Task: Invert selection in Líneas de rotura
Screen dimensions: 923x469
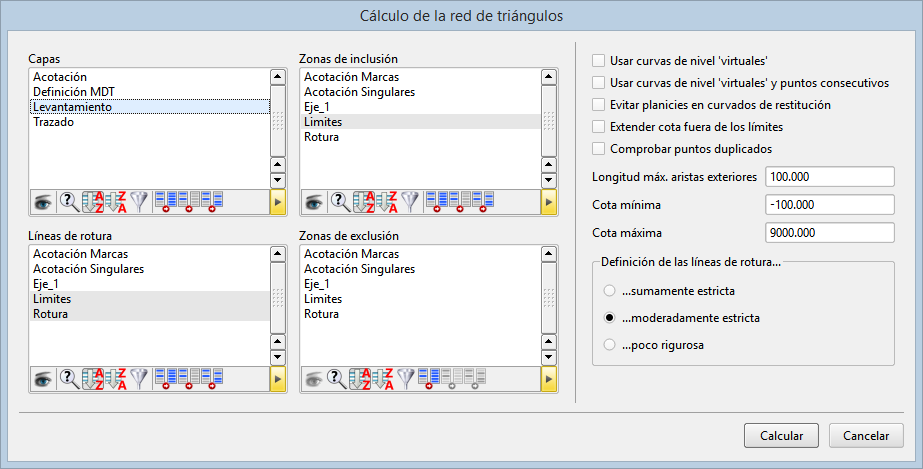Action: pos(212,379)
